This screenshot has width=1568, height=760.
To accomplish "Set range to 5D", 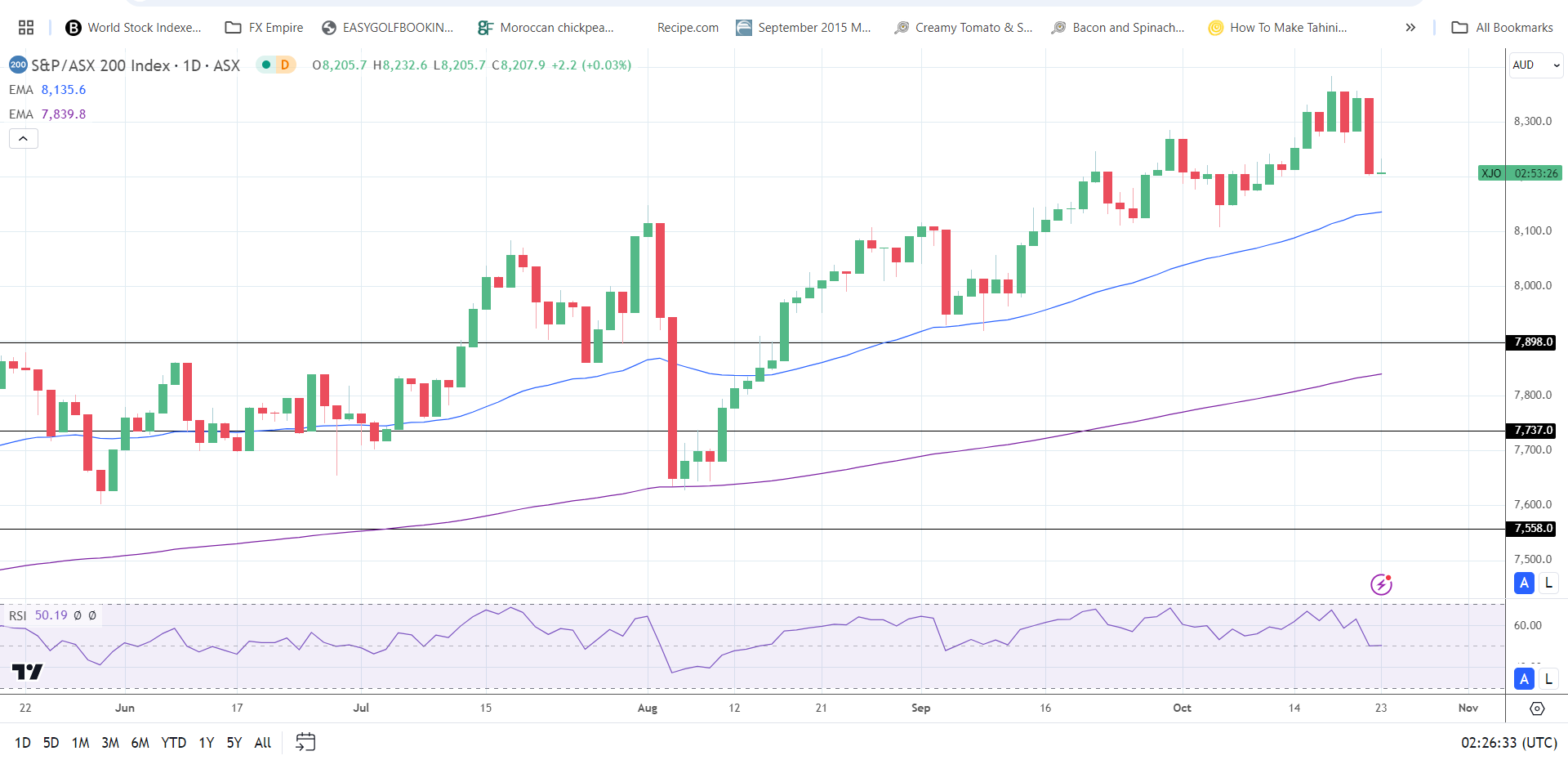I will click(51, 743).
